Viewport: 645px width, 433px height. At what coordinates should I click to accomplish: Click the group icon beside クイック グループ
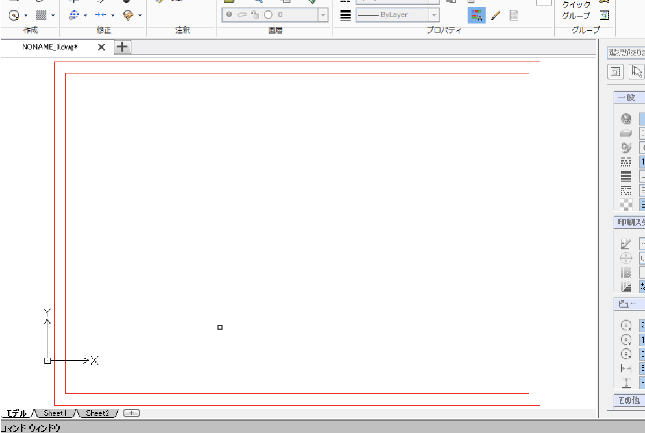[604, 16]
